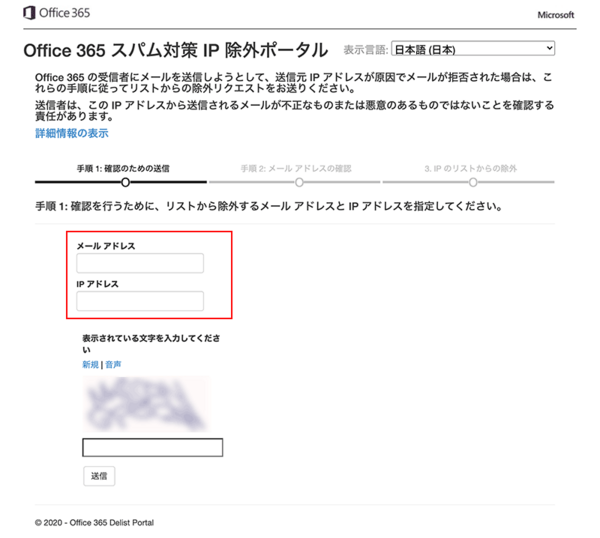Click the メール アドレス label

coord(106,246)
